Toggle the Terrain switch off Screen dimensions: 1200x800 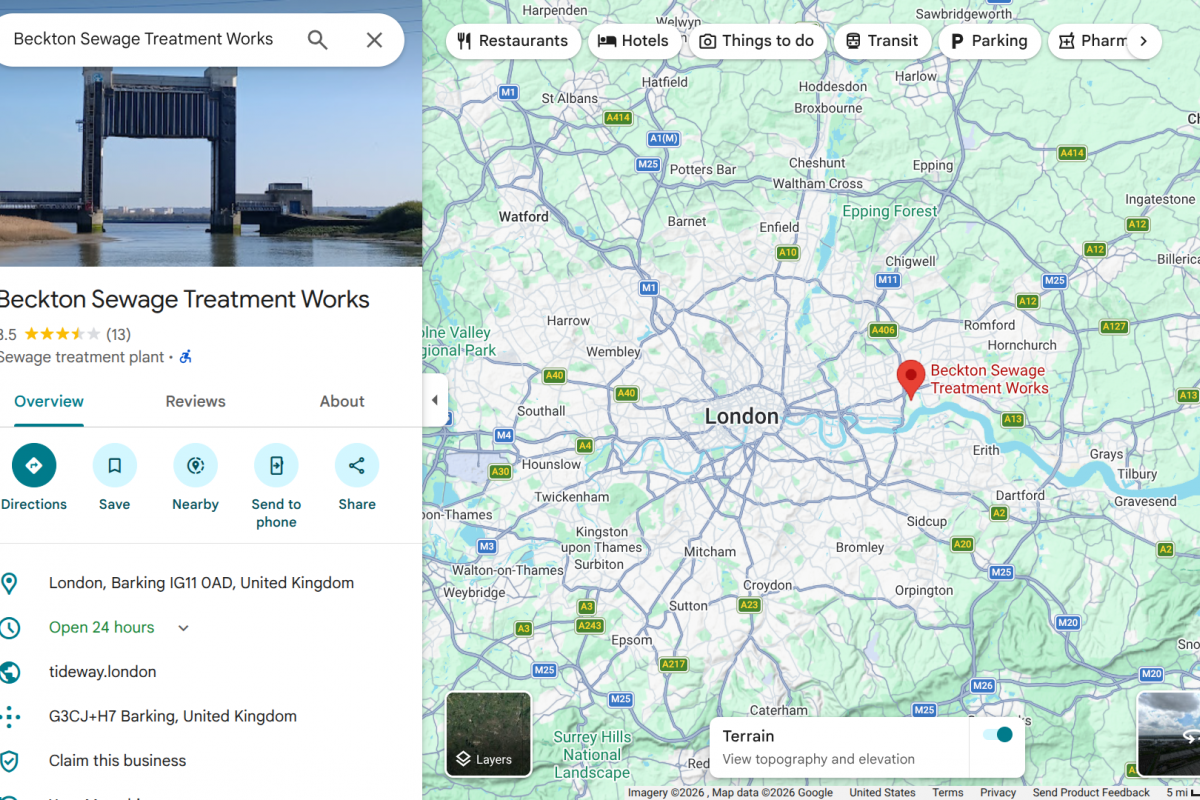(x=997, y=735)
